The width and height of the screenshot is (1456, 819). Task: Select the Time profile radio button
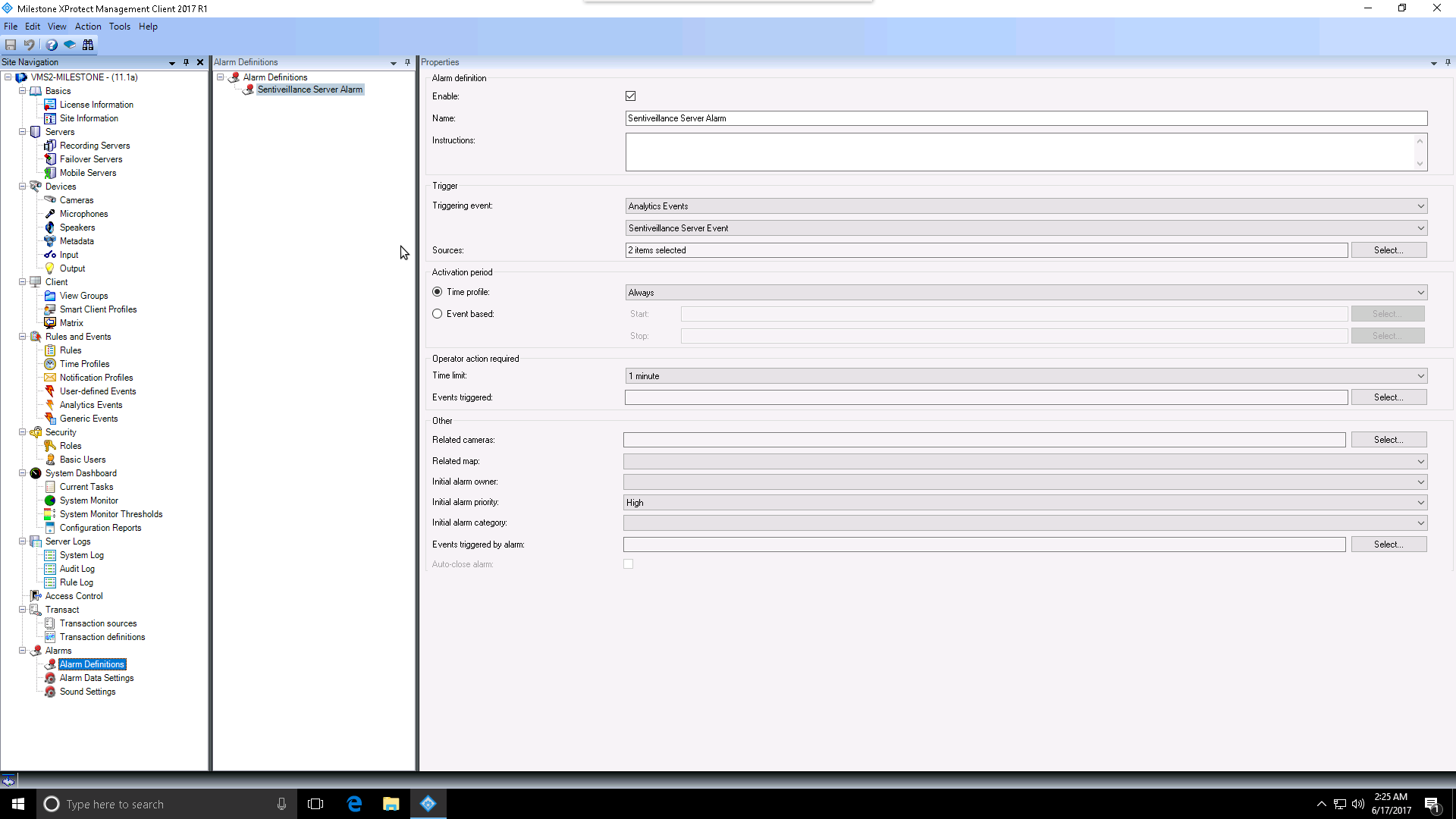click(x=438, y=292)
